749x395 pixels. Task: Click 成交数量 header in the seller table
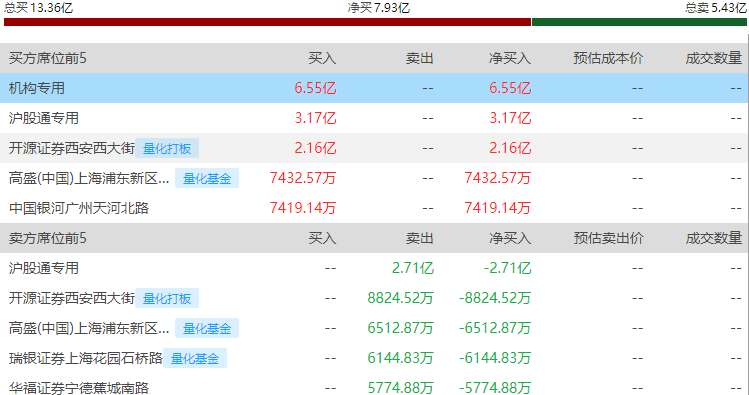[x=714, y=238]
